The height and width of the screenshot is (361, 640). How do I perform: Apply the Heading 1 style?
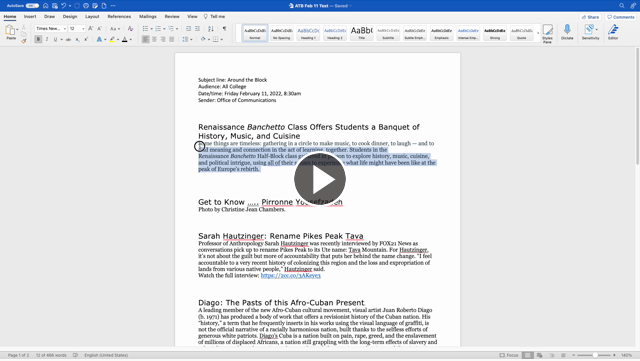click(x=308, y=33)
